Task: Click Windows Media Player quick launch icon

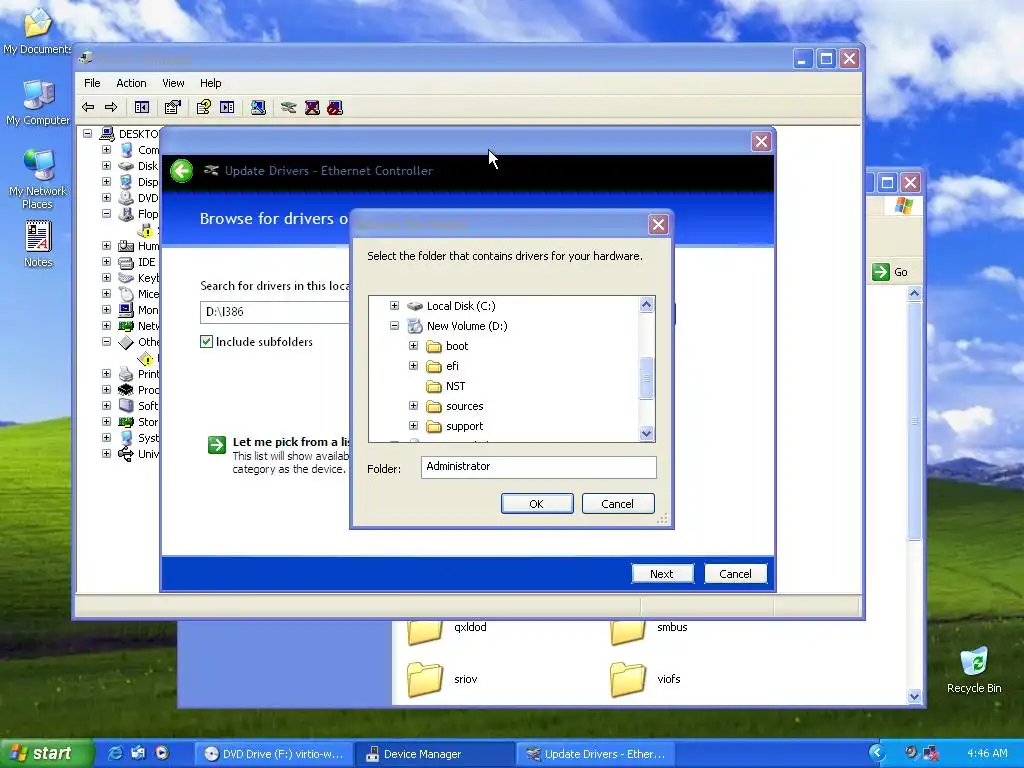Action: point(162,753)
